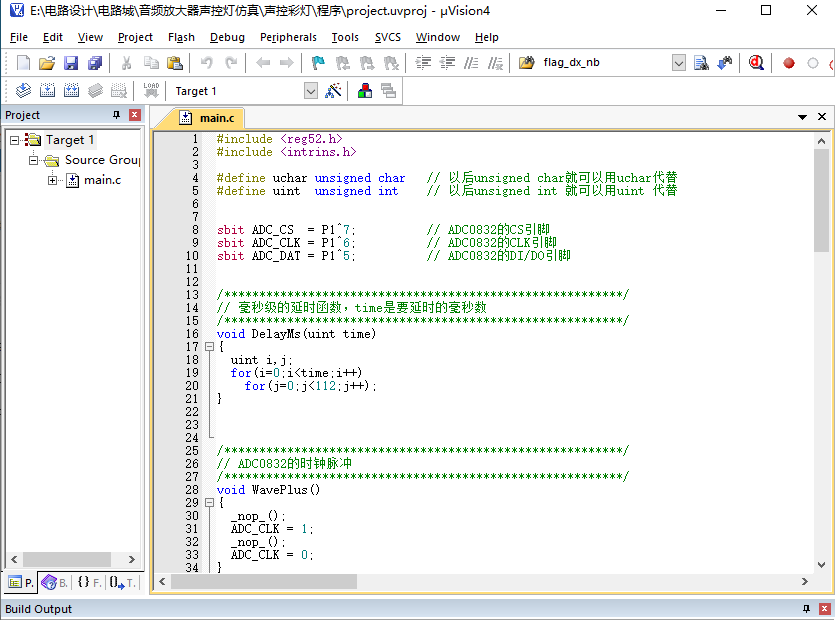Translate the current file
Viewport: 835px width, 620px height.
coord(23,91)
